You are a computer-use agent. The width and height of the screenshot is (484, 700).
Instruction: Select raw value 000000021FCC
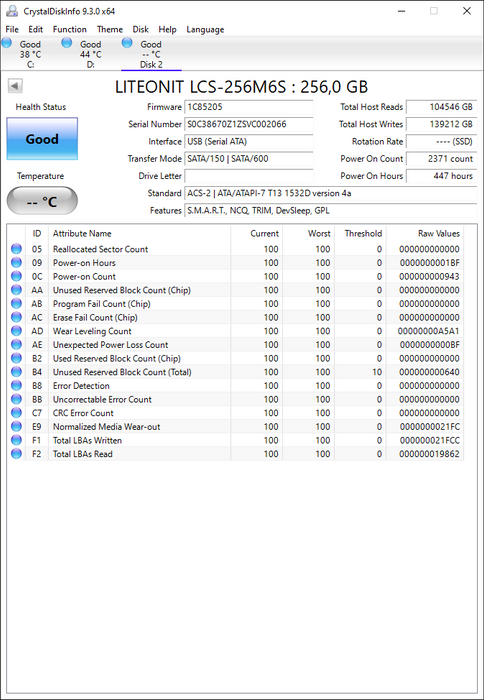pos(430,440)
